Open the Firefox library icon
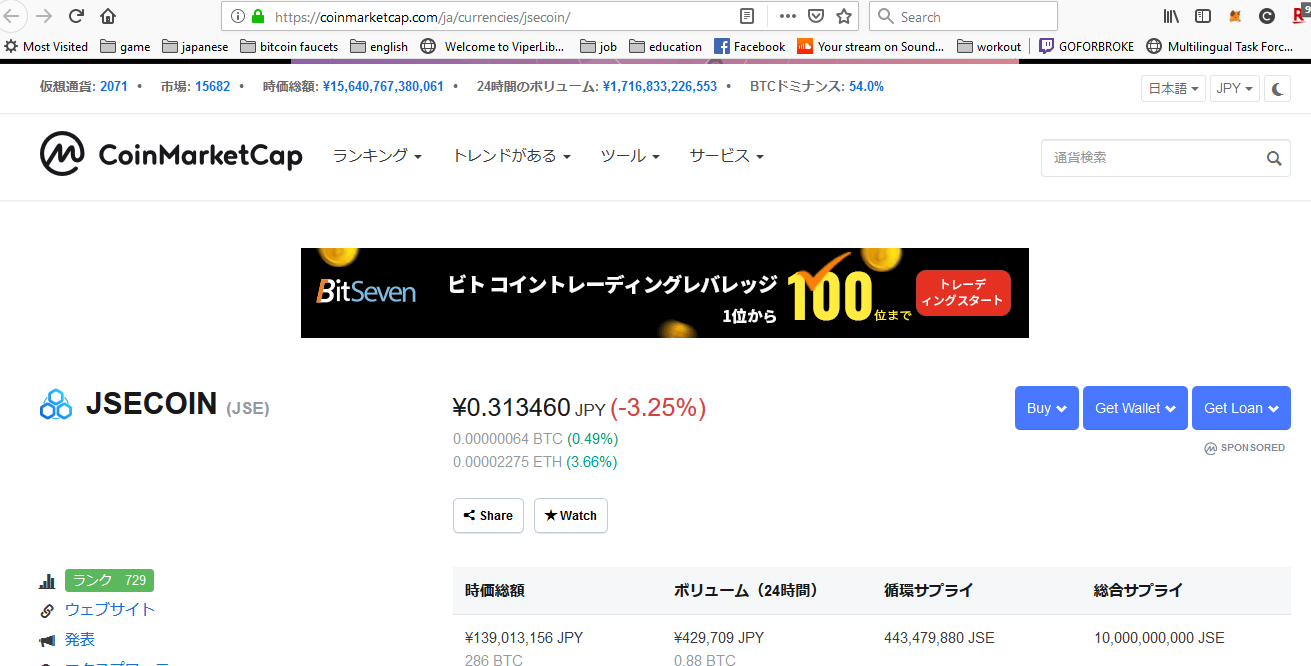The width and height of the screenshot is (1311, 666). pos(1172,16)
